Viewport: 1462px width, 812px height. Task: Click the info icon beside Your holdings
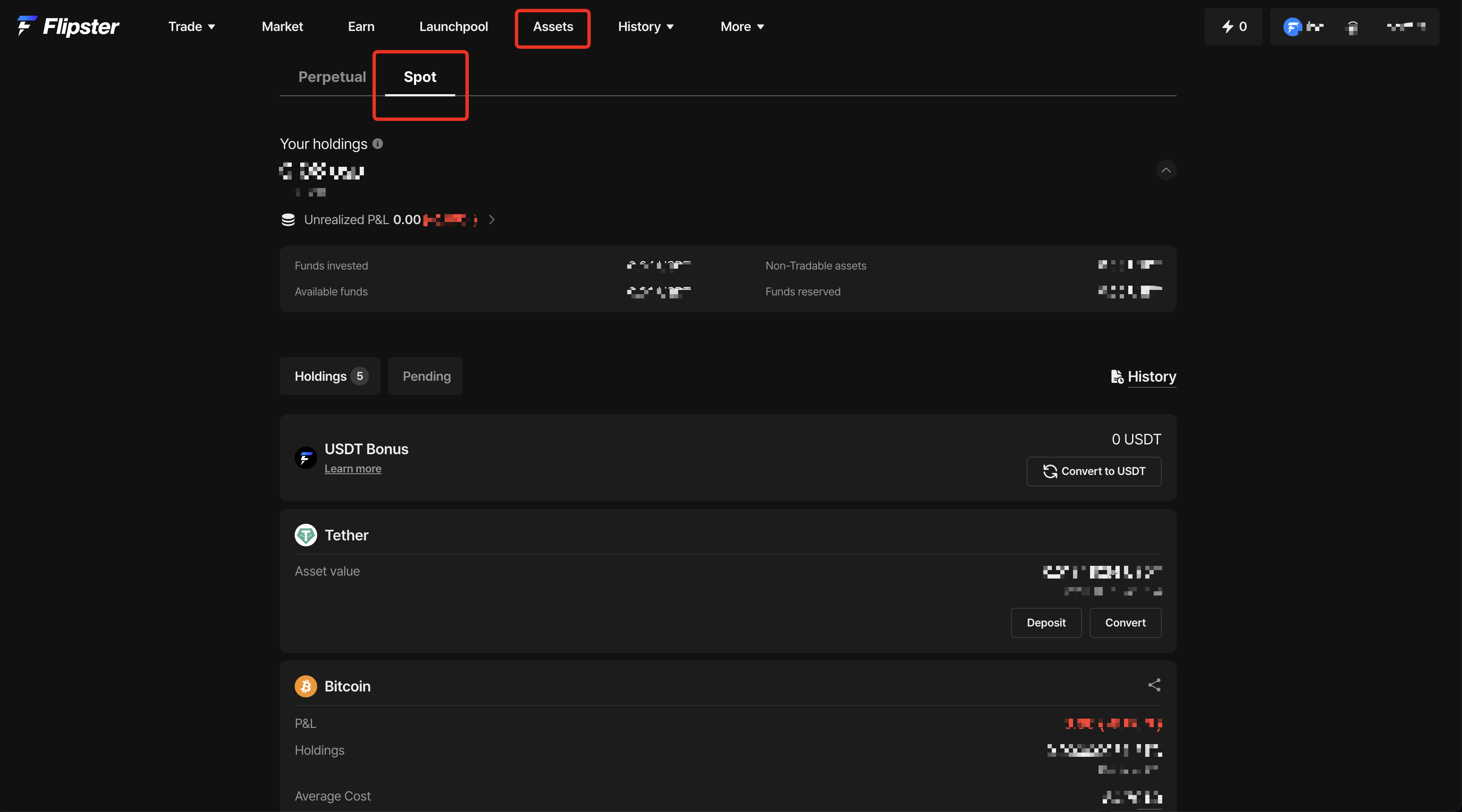pyautogui.click(x=377, y=144)
